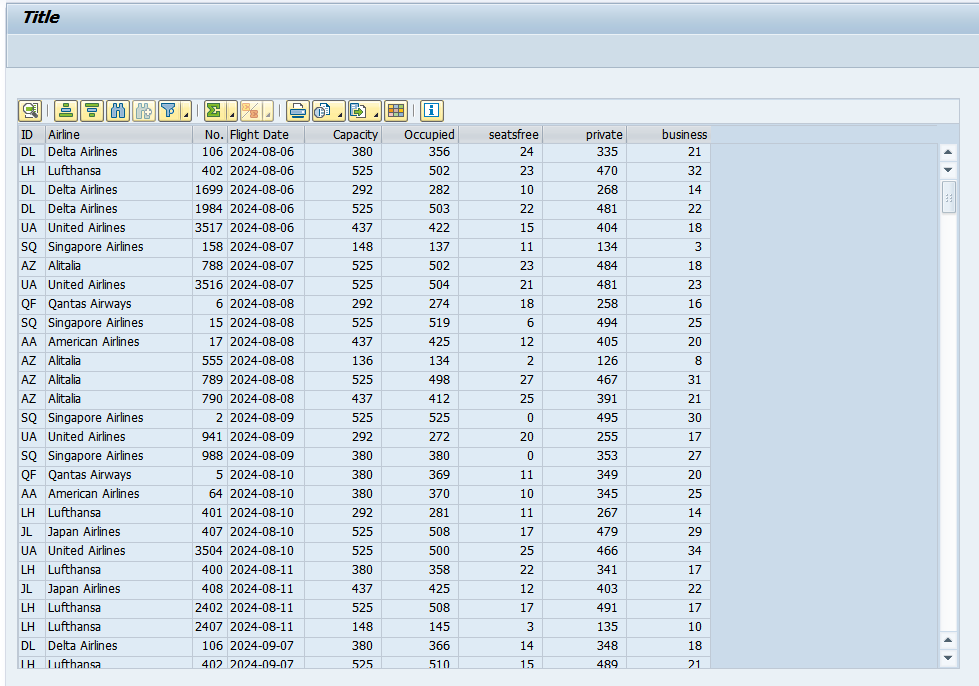Select the private column header
Viewport: 979px width, 686px height.
pyautogui.click(x=584, y=134)
